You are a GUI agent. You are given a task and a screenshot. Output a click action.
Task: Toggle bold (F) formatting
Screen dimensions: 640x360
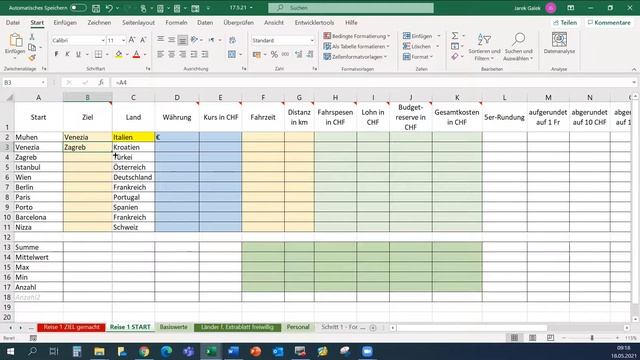pos(56,54)
